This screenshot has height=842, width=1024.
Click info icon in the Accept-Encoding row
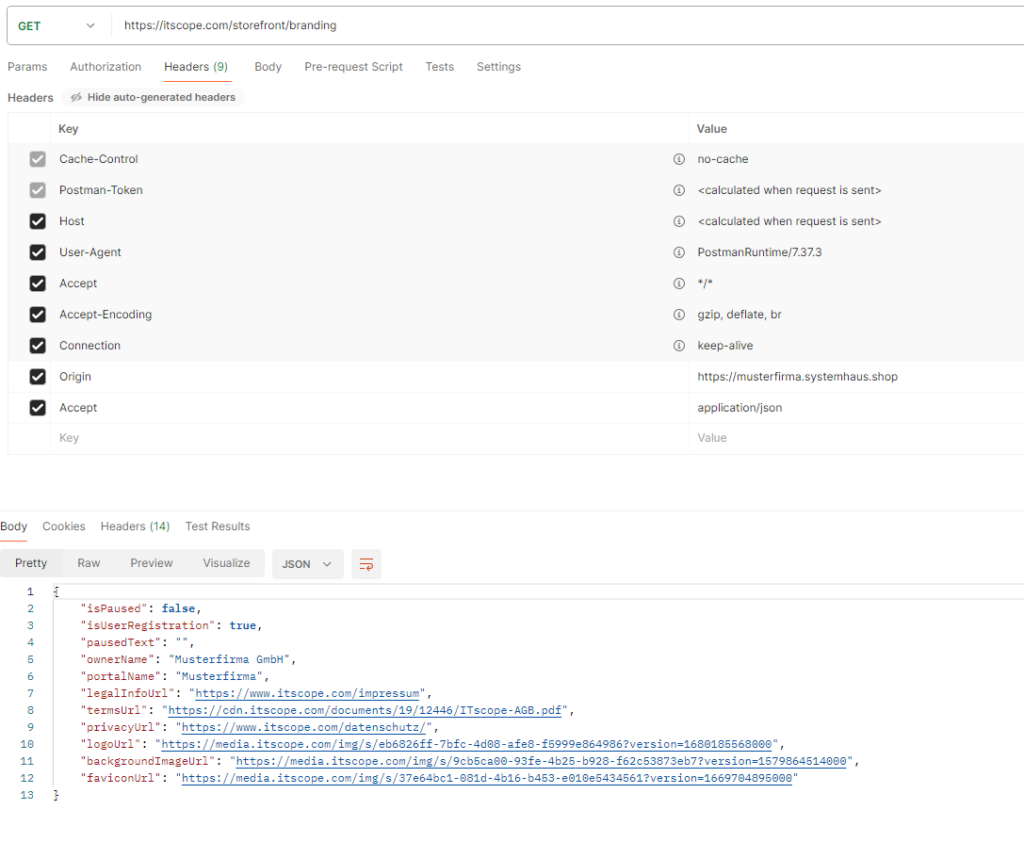[x=679, y=314]
